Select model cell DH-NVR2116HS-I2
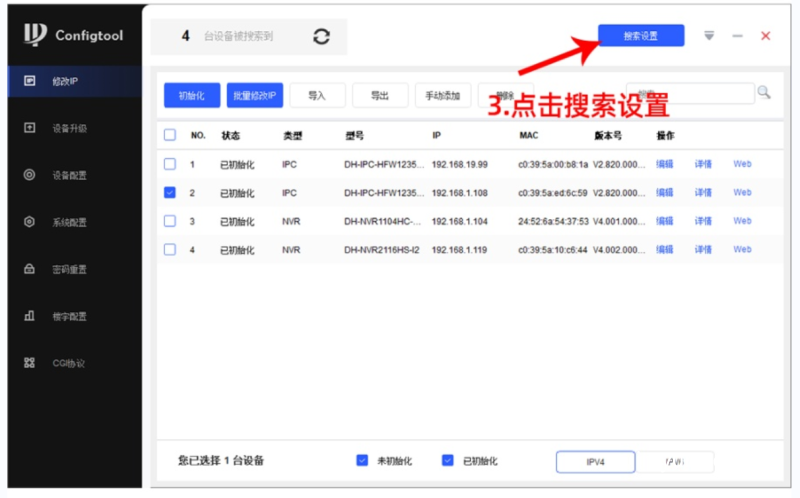The height and width of the screenshot is (498, 800). point(382,250)
